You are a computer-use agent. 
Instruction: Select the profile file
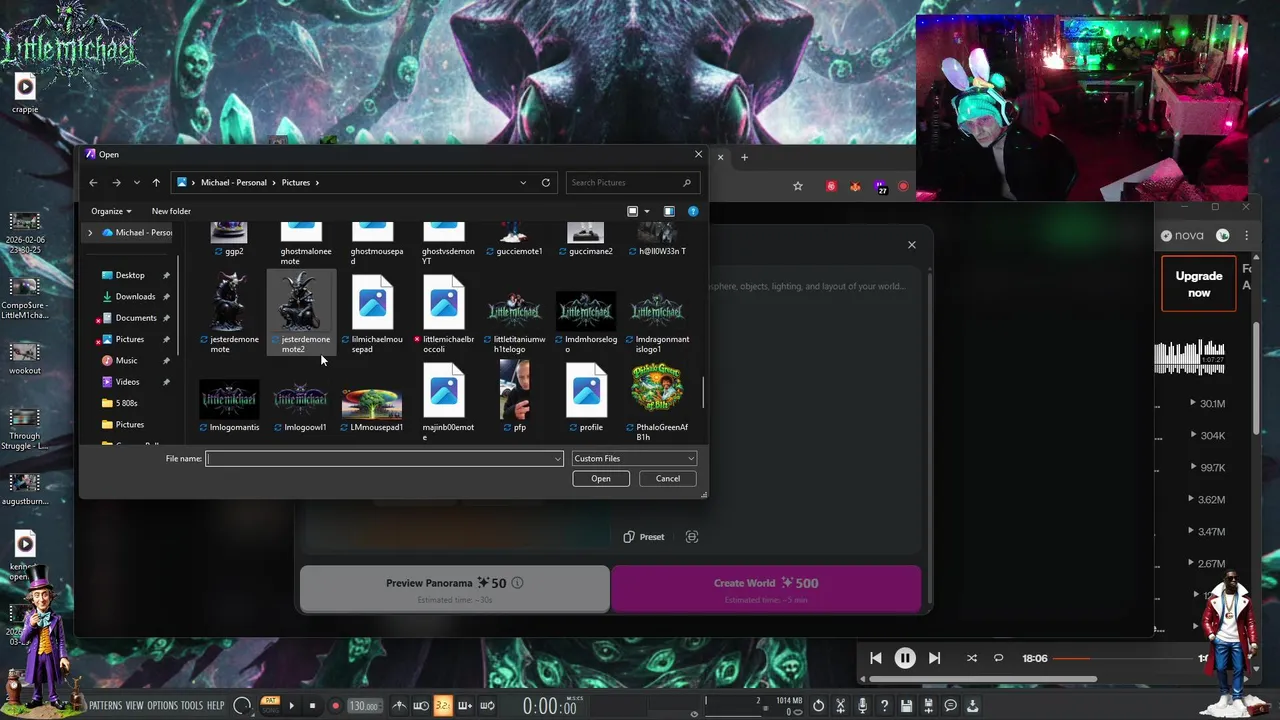587,398
